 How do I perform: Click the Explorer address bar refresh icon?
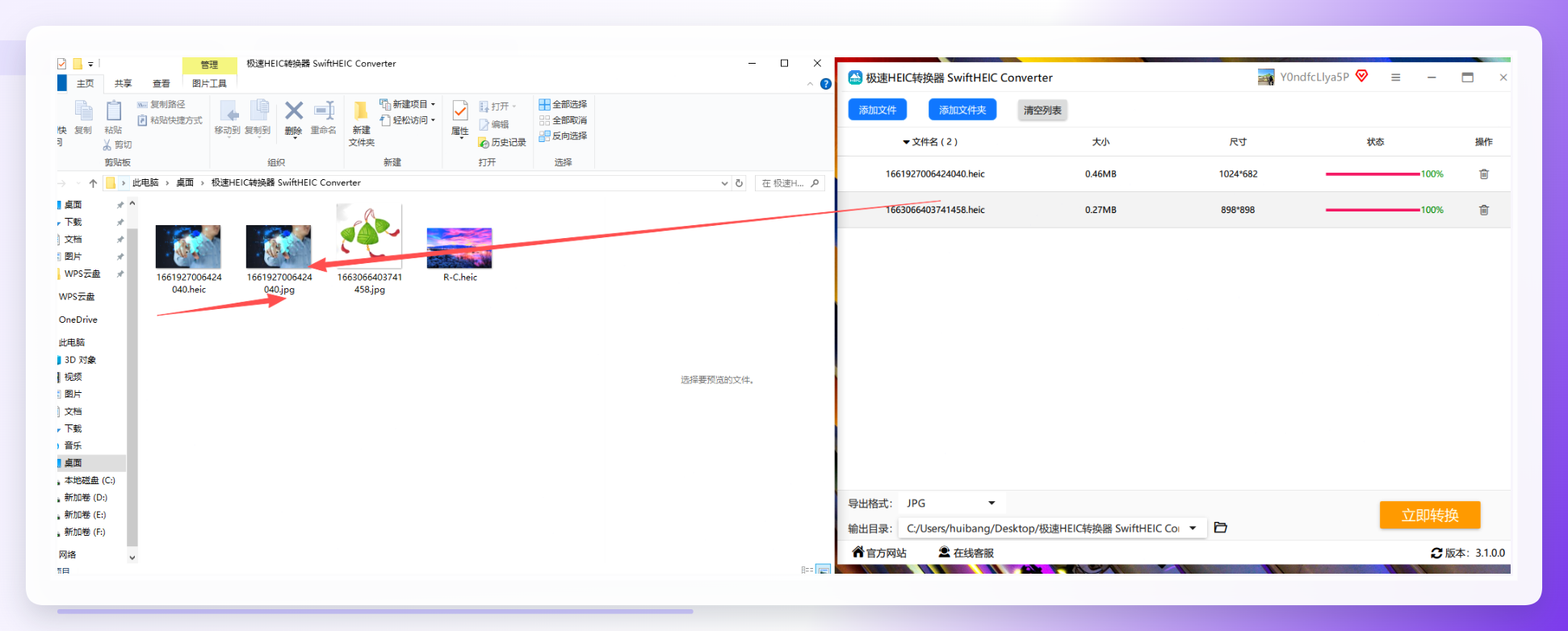click(x=739, y=183)
